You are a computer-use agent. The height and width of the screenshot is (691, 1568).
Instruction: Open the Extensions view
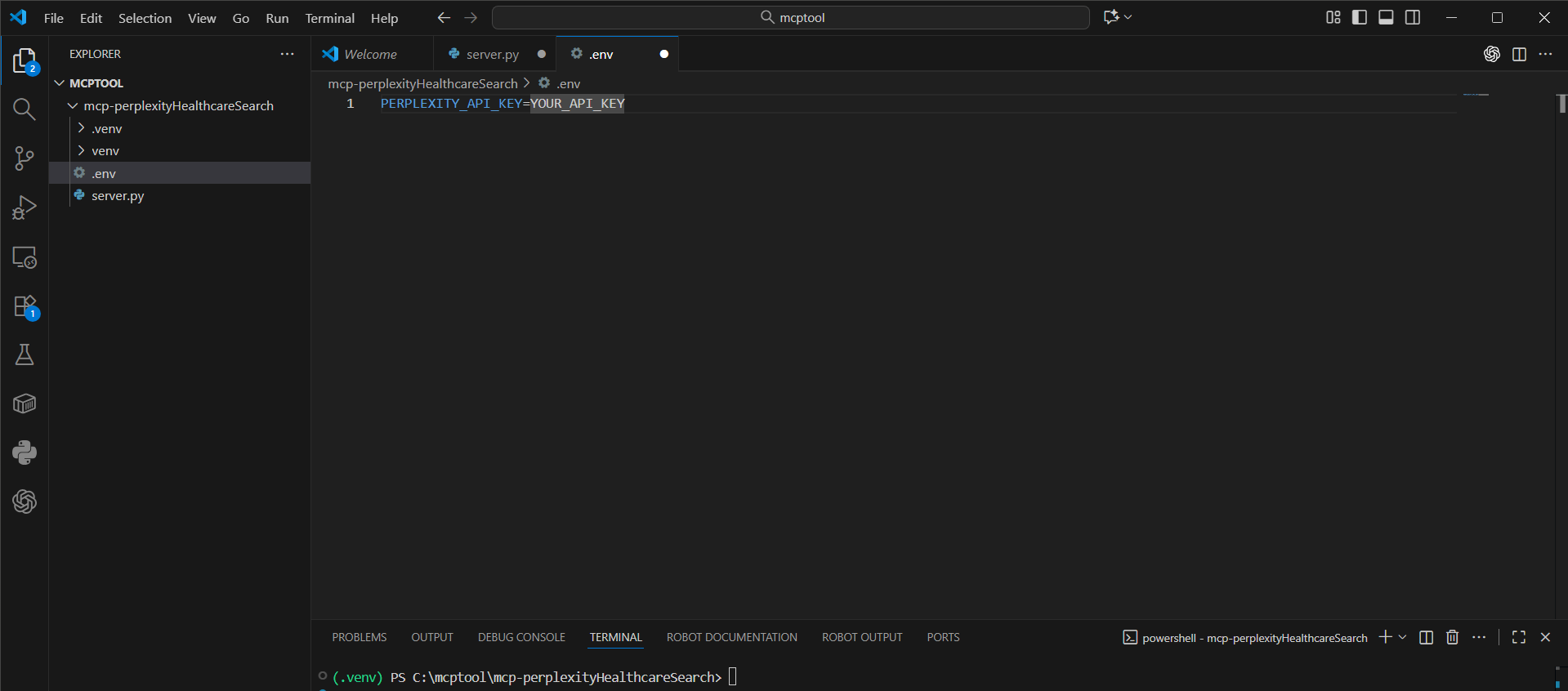tap(25, 306)
